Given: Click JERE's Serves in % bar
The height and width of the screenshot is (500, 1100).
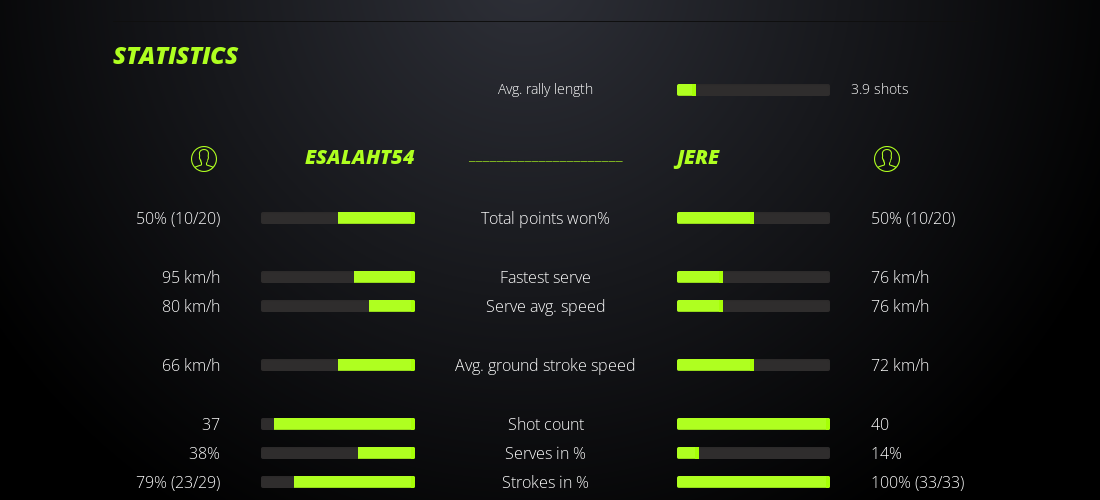Looking at the screenshot, I should point(753,453).
